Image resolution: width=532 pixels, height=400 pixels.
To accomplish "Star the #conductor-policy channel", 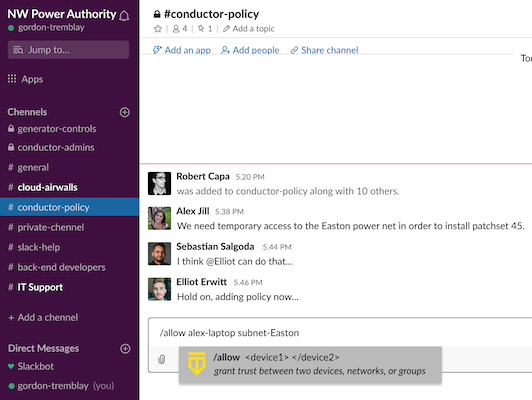I will tap(158, 29).
